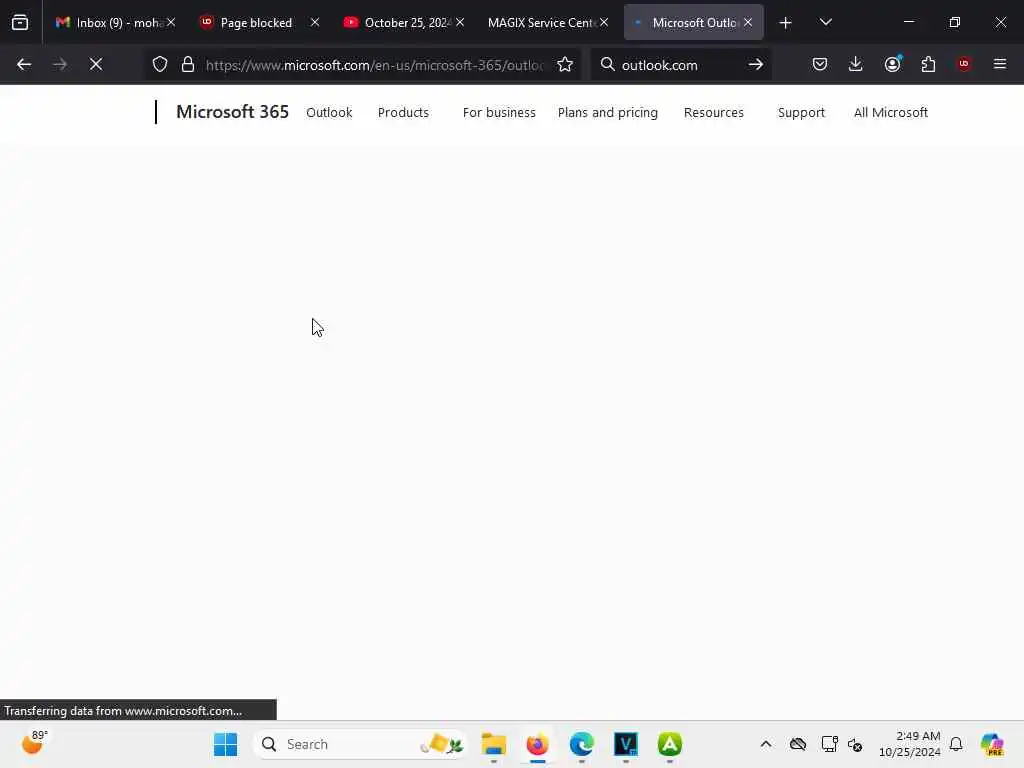
Task: Click the outlook.com search field
Action: tap(679, 65)
